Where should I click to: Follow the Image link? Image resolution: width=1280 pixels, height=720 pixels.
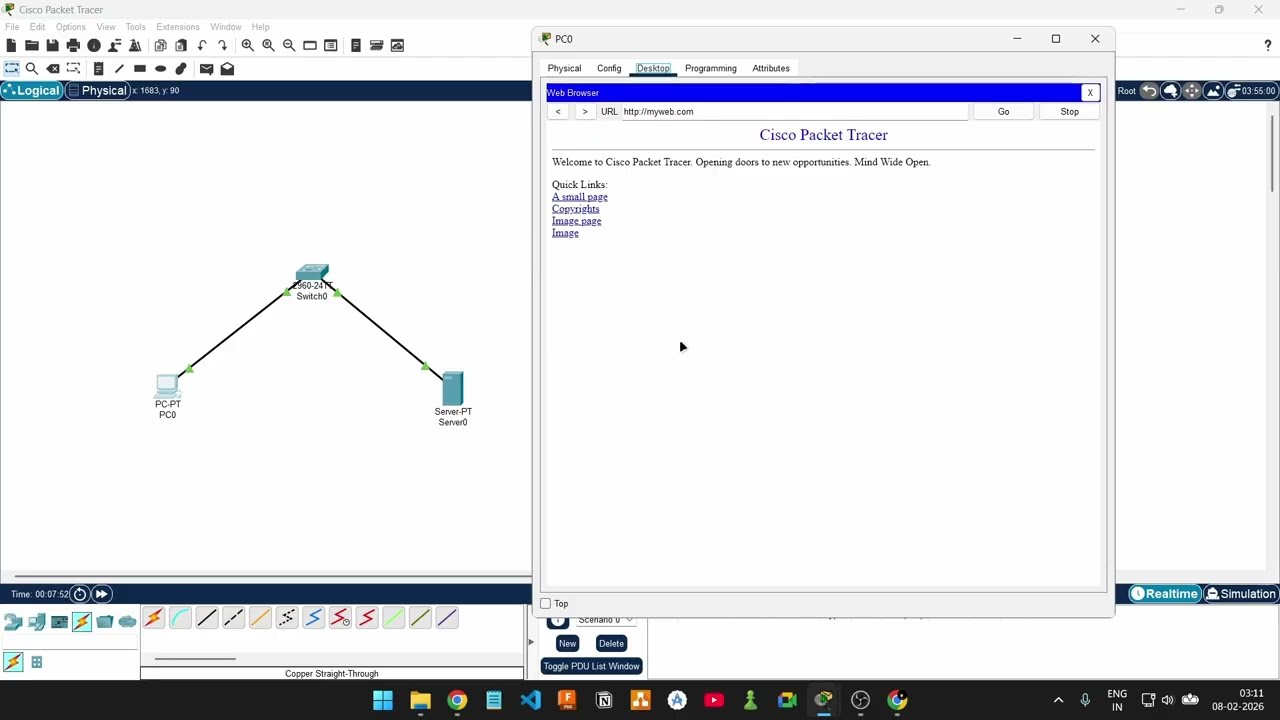click(565, 233)
